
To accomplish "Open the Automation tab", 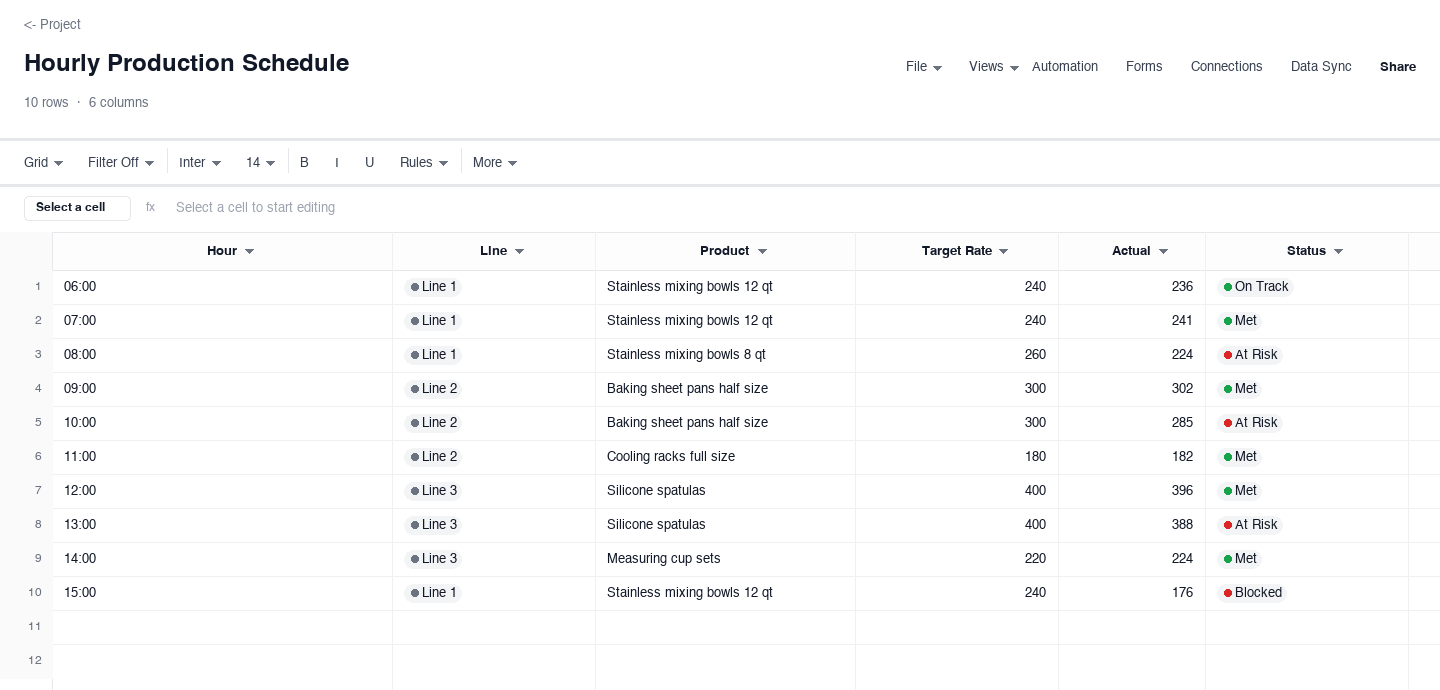I will (1065, 66).
